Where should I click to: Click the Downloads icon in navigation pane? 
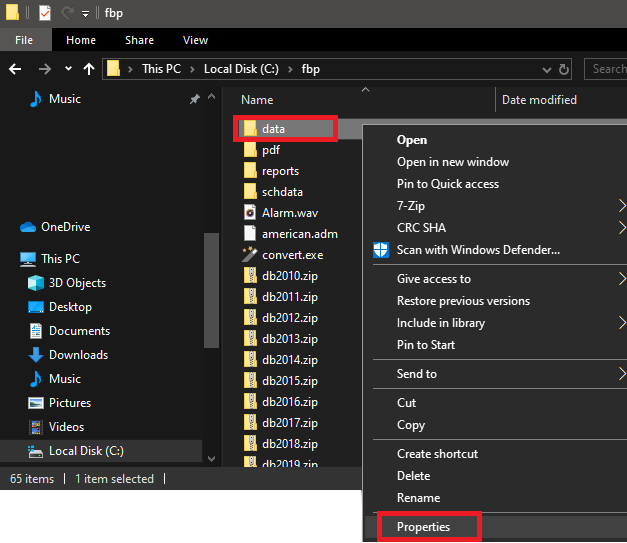pos(36,355)
